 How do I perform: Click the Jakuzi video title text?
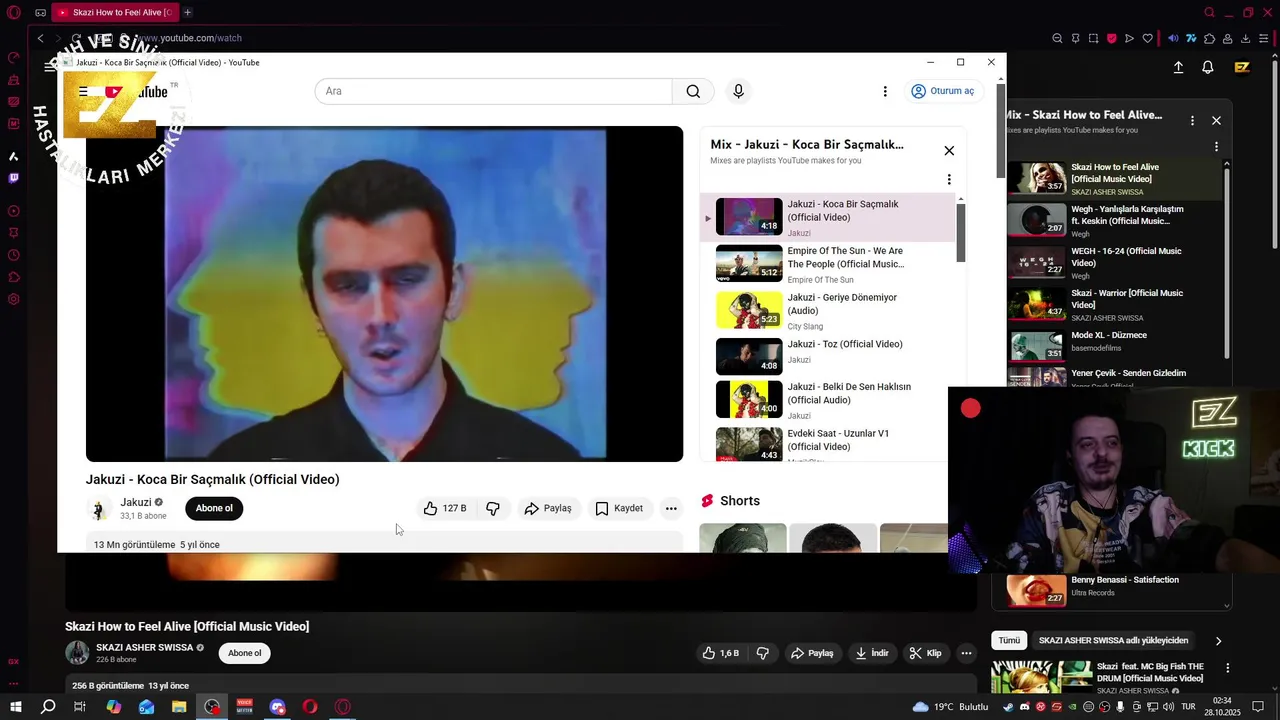pos(212,480)
